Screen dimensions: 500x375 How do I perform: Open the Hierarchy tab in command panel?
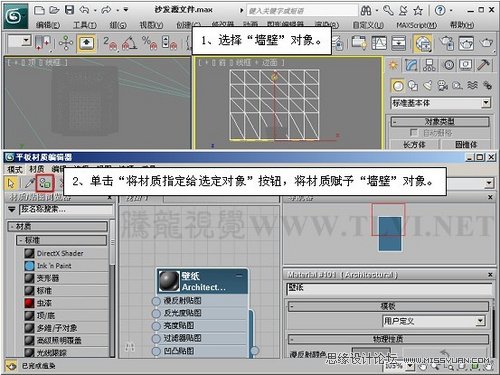pyautogui.click(x=429, y=65)
